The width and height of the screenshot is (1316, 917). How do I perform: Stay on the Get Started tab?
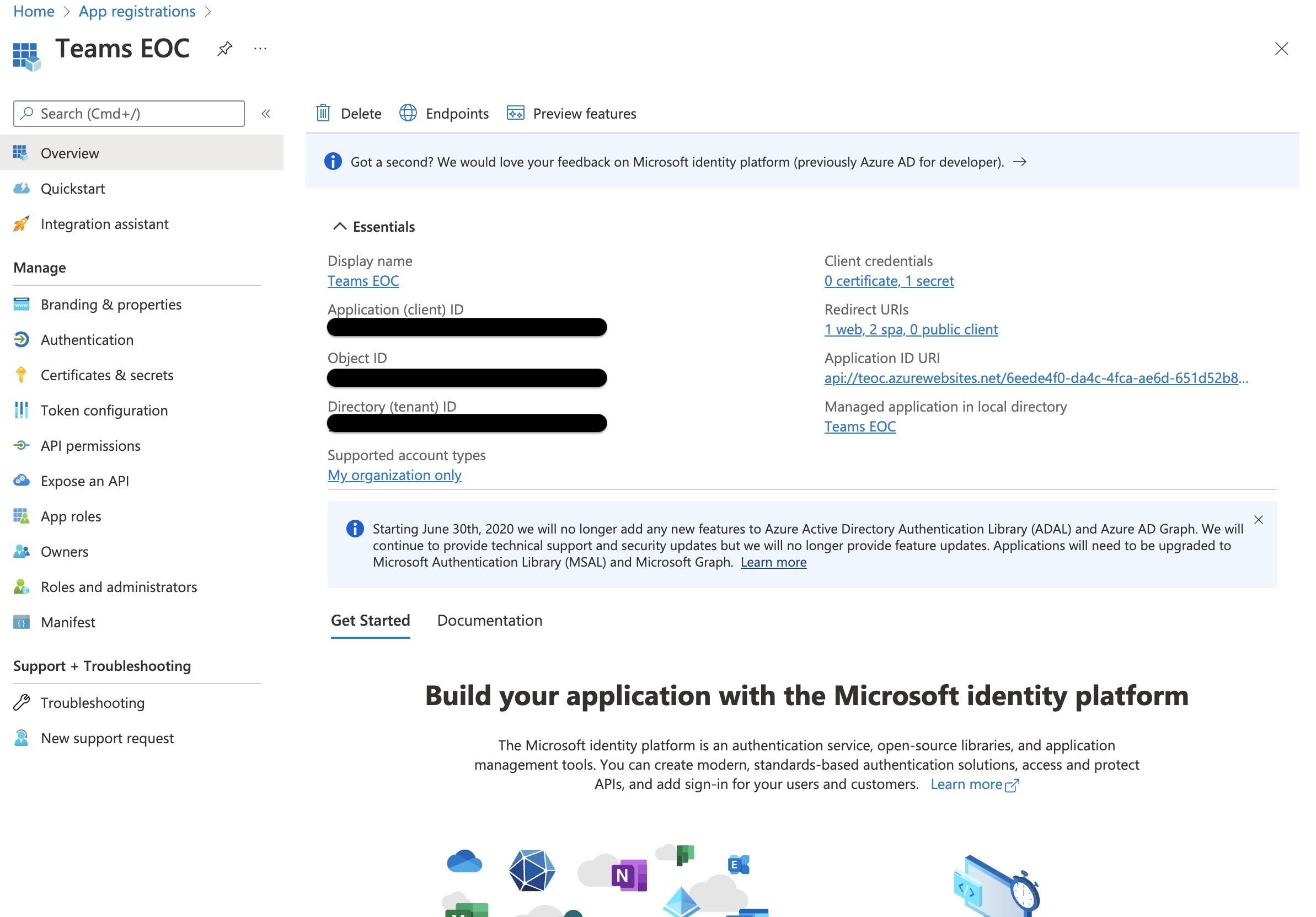tap(370, 620)
